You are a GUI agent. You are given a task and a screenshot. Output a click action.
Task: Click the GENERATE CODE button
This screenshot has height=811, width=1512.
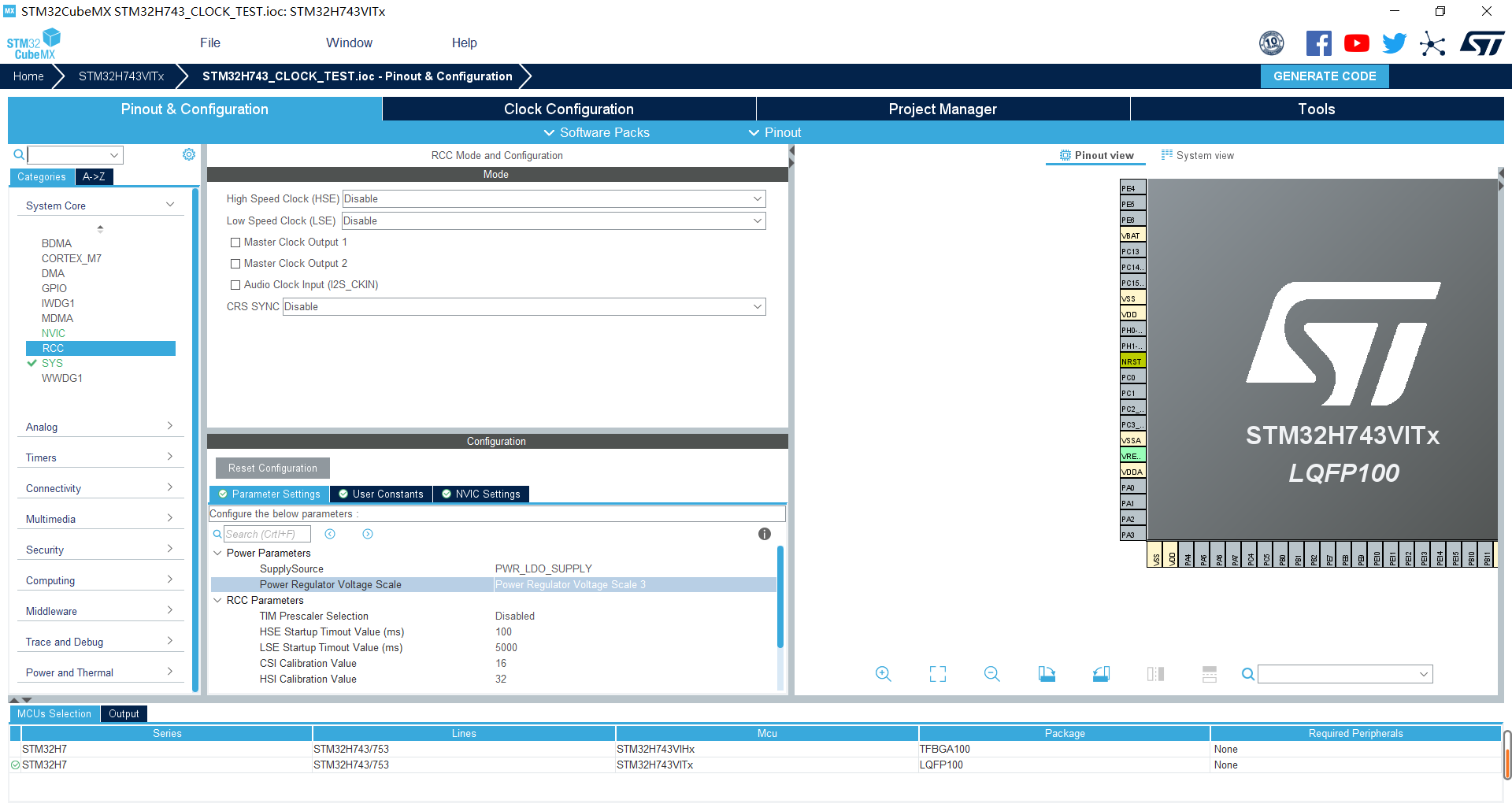coord(1325,76)
